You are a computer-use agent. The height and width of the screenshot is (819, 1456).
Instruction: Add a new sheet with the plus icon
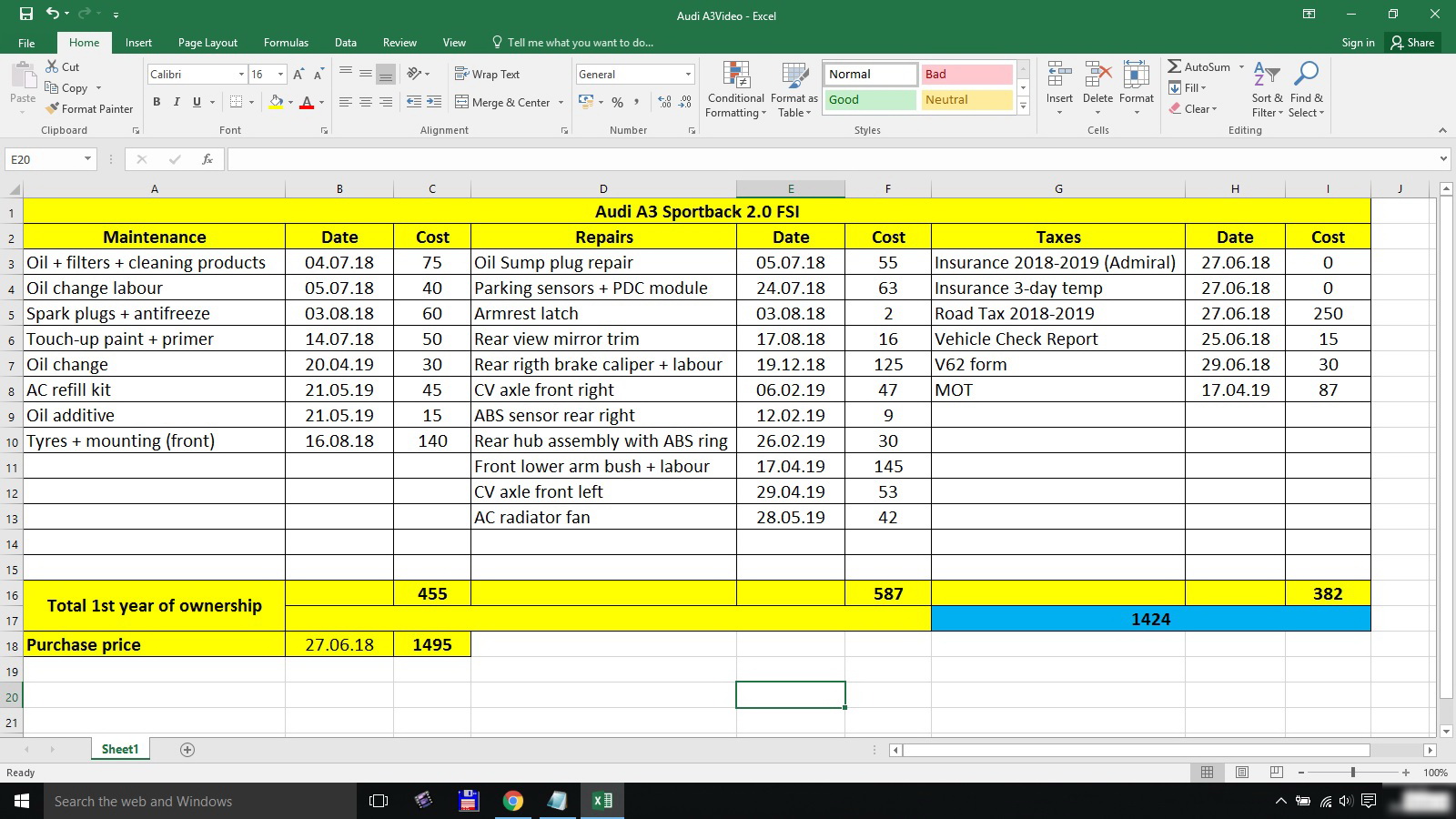(x=187, y=749)
